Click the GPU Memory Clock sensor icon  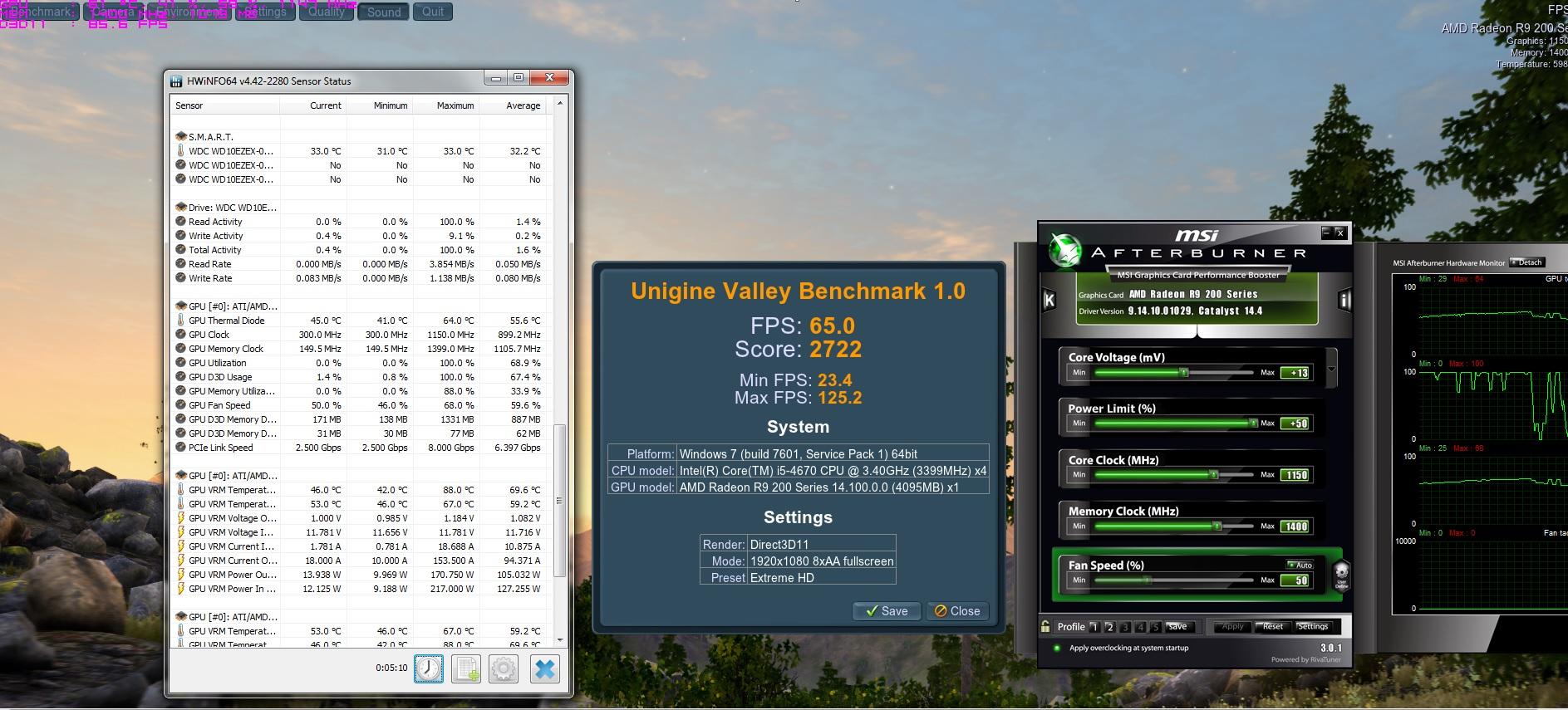pos(180,349)
